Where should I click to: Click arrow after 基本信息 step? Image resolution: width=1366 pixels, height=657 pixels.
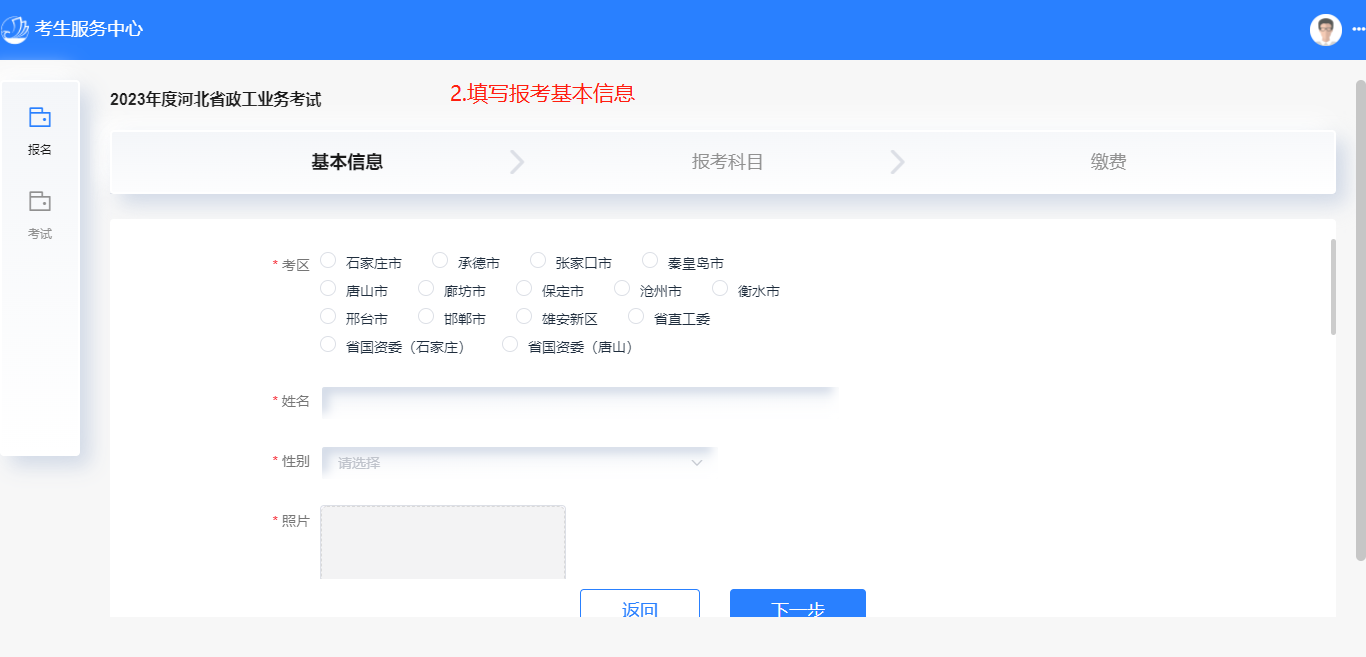click(517, 162)
